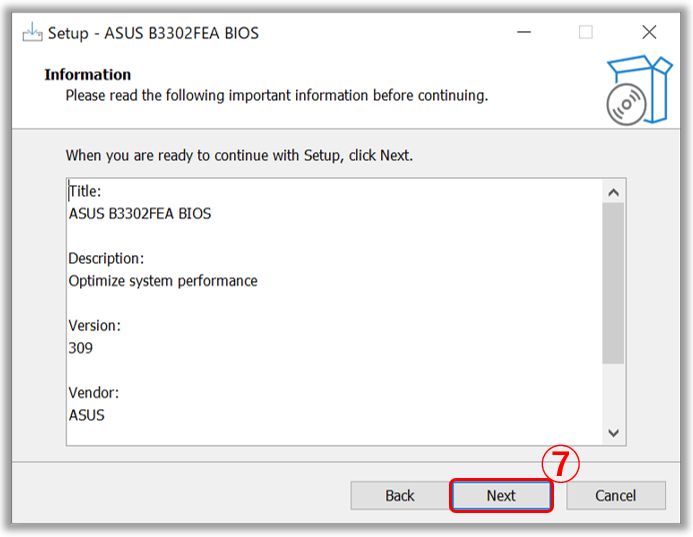The width and height of the screenshot is (693, 537).
Task: Click the Description: label in info box
Action: (106, 259)
